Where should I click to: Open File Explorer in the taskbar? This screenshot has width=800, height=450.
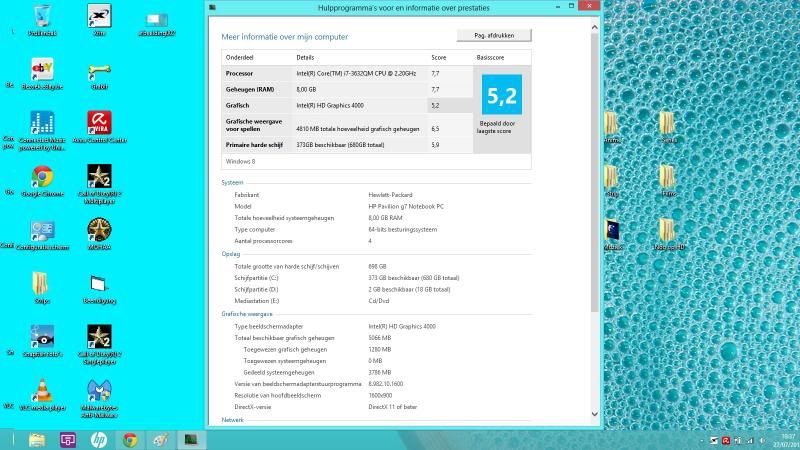tap(37, 439)
